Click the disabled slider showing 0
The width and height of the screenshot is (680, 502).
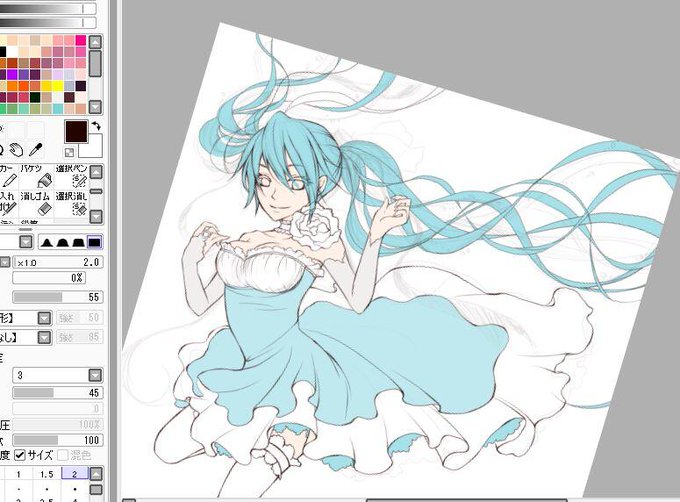click(58, 408)
